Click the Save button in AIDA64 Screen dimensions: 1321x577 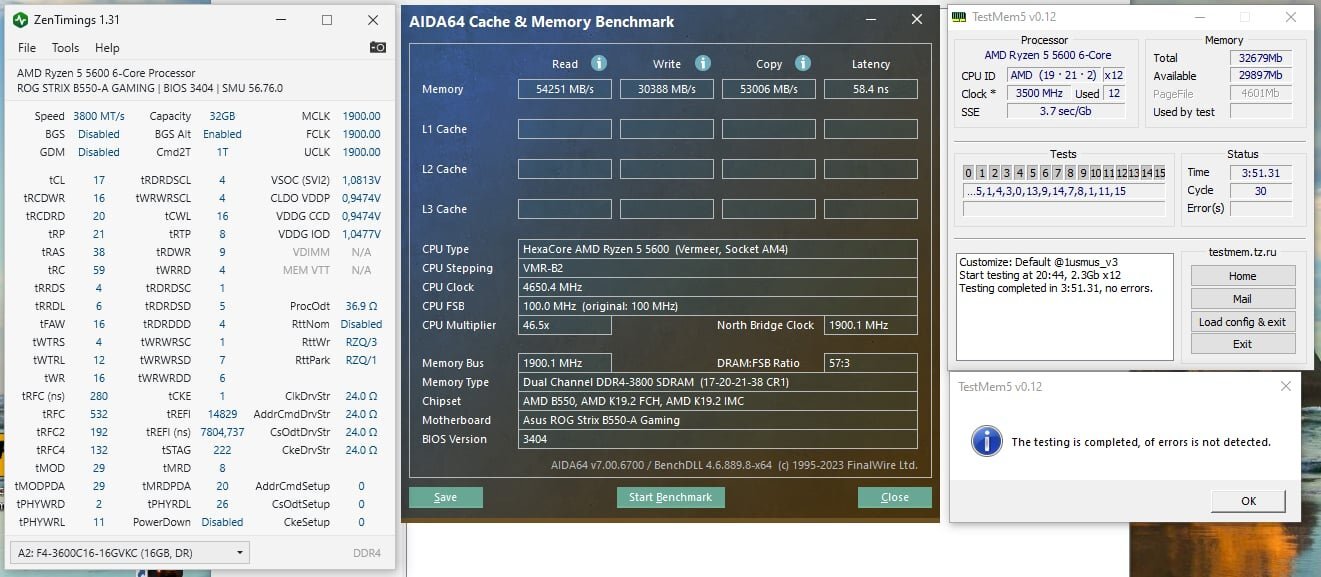[446, 497]
